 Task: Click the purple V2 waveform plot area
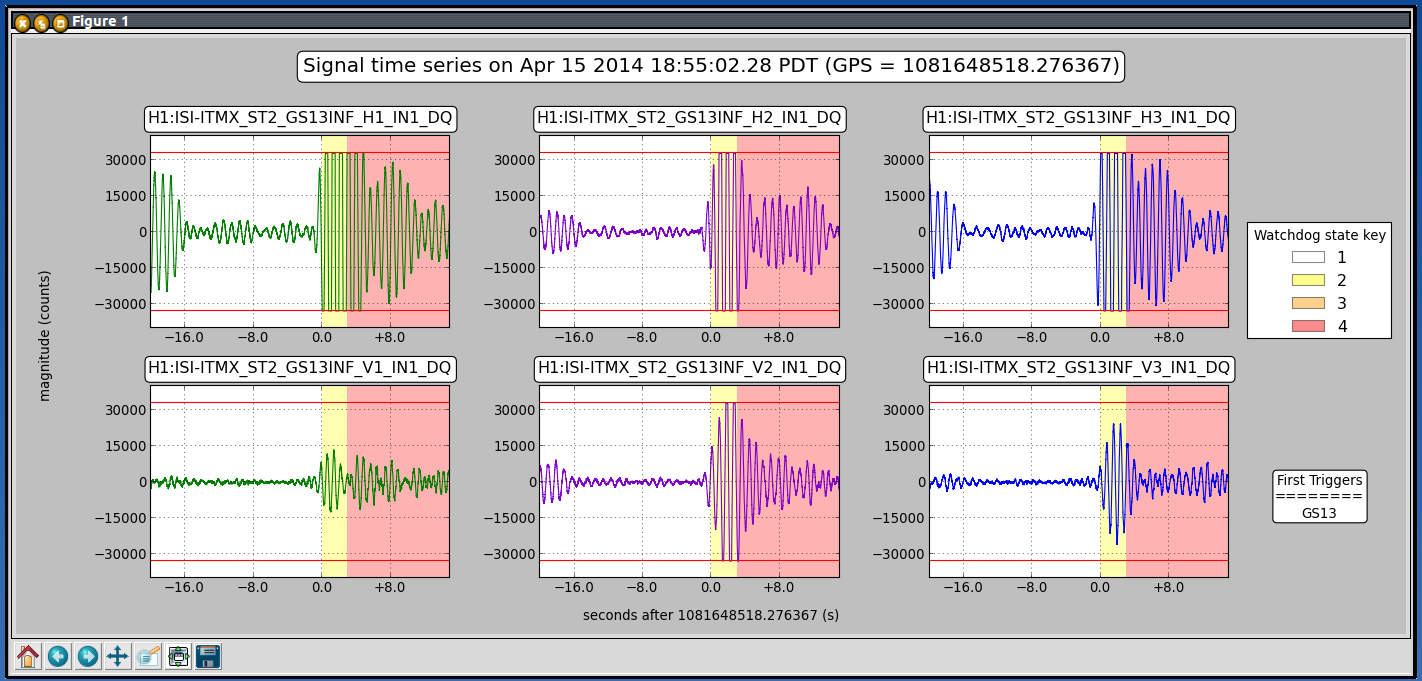pos(689,481)
